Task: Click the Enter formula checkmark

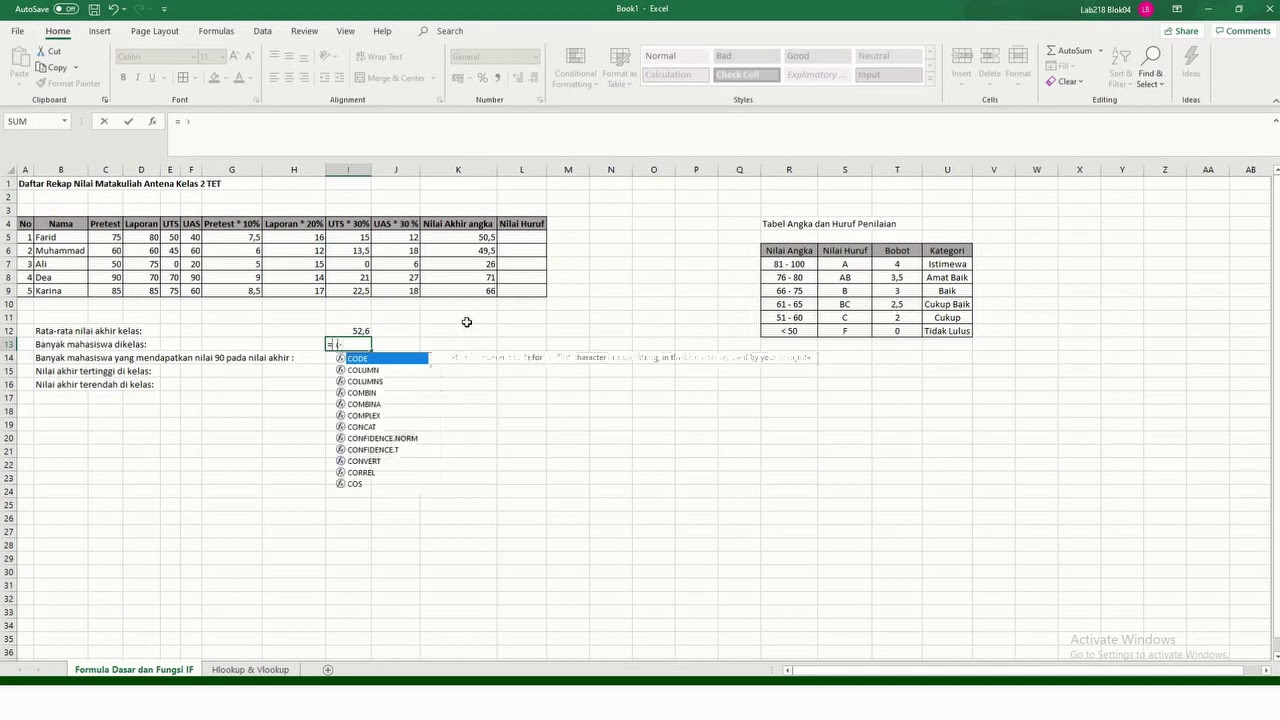Action: pyautogui.click(x=128, y=121)
